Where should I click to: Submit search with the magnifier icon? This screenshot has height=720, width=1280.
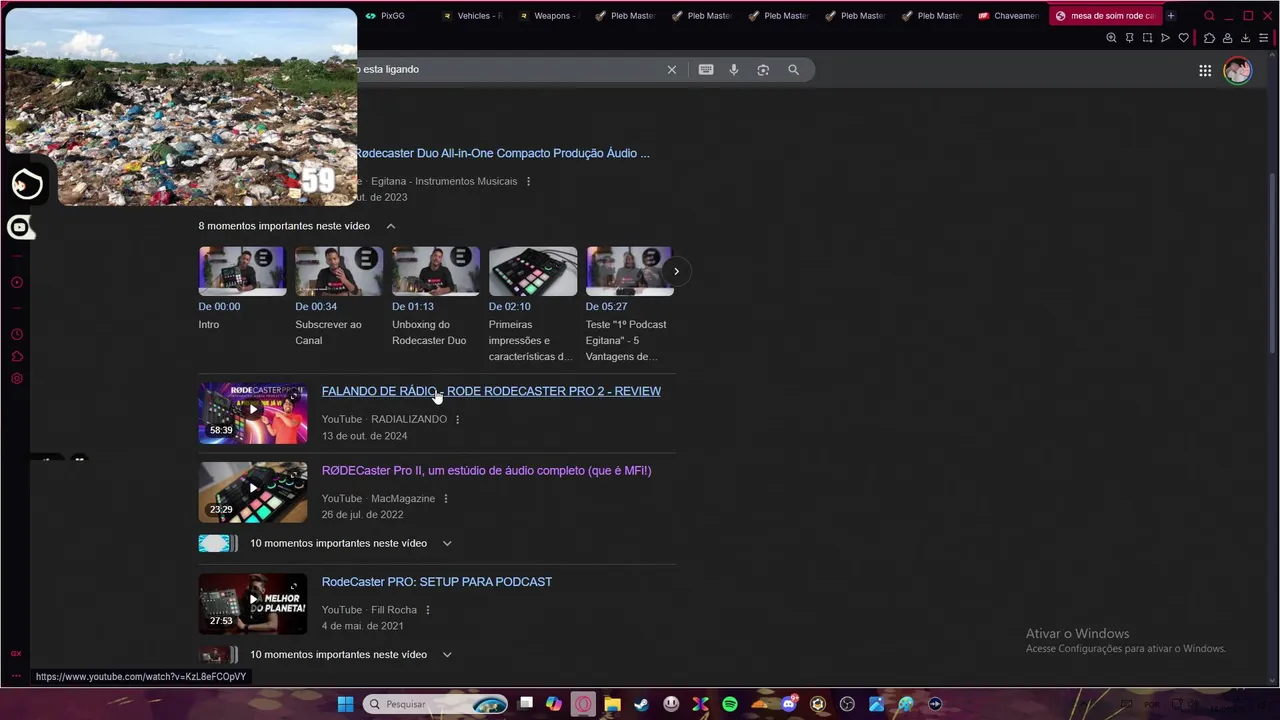click(x=793, y=70)
